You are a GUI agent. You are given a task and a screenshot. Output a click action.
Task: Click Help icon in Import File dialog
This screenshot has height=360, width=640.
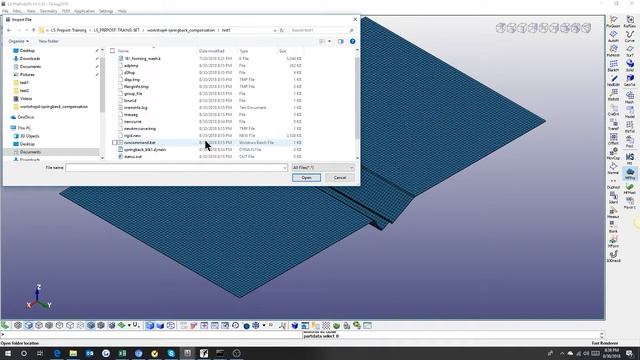(x=352, y=41)
